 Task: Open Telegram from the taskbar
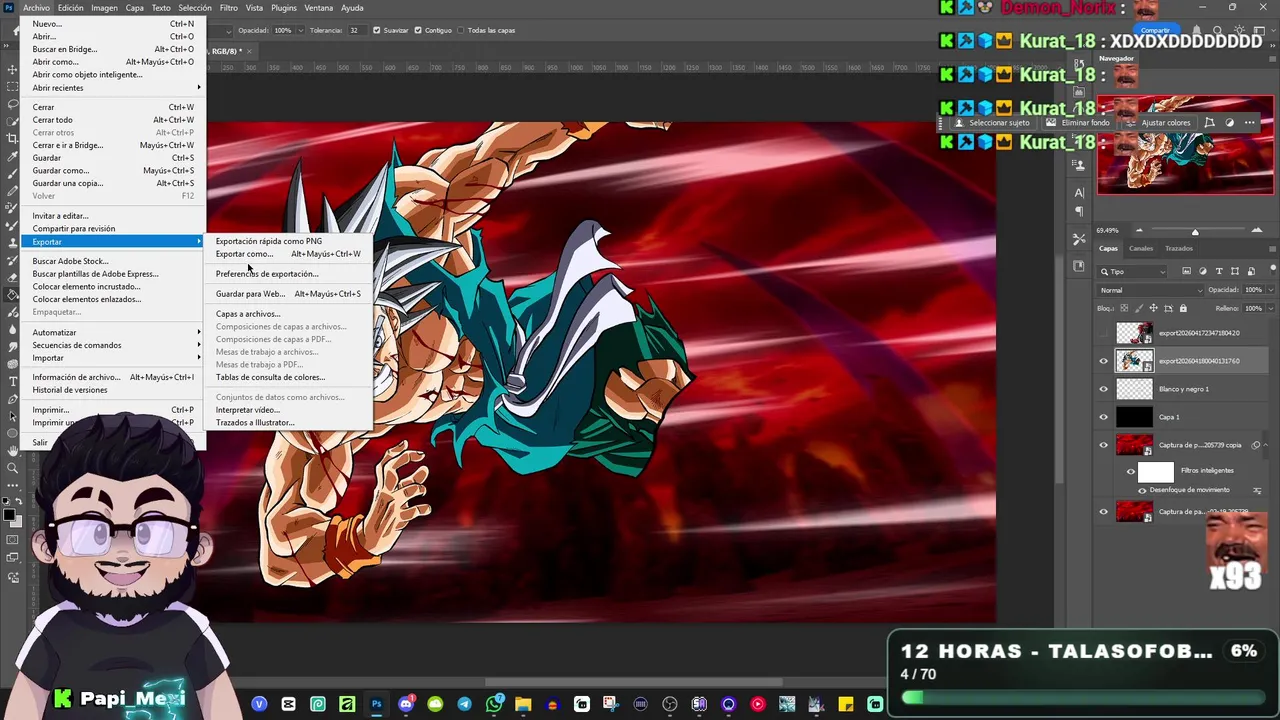[464, 704]
